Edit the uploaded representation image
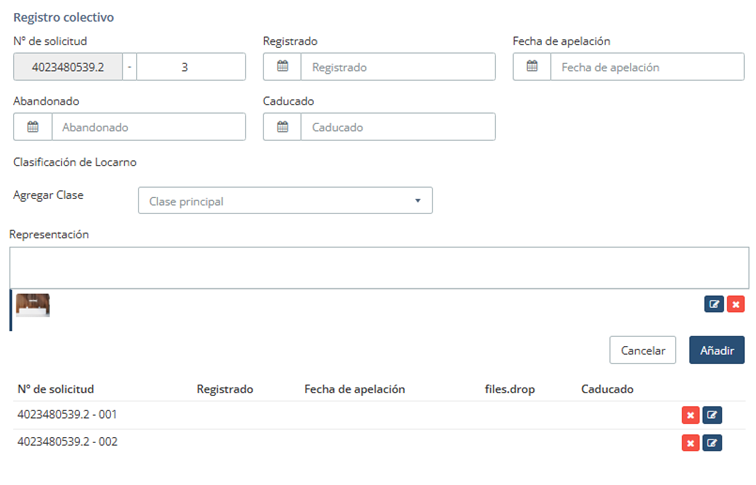The height and width of the screenshot is (485, 756). (x=714, y=304)
